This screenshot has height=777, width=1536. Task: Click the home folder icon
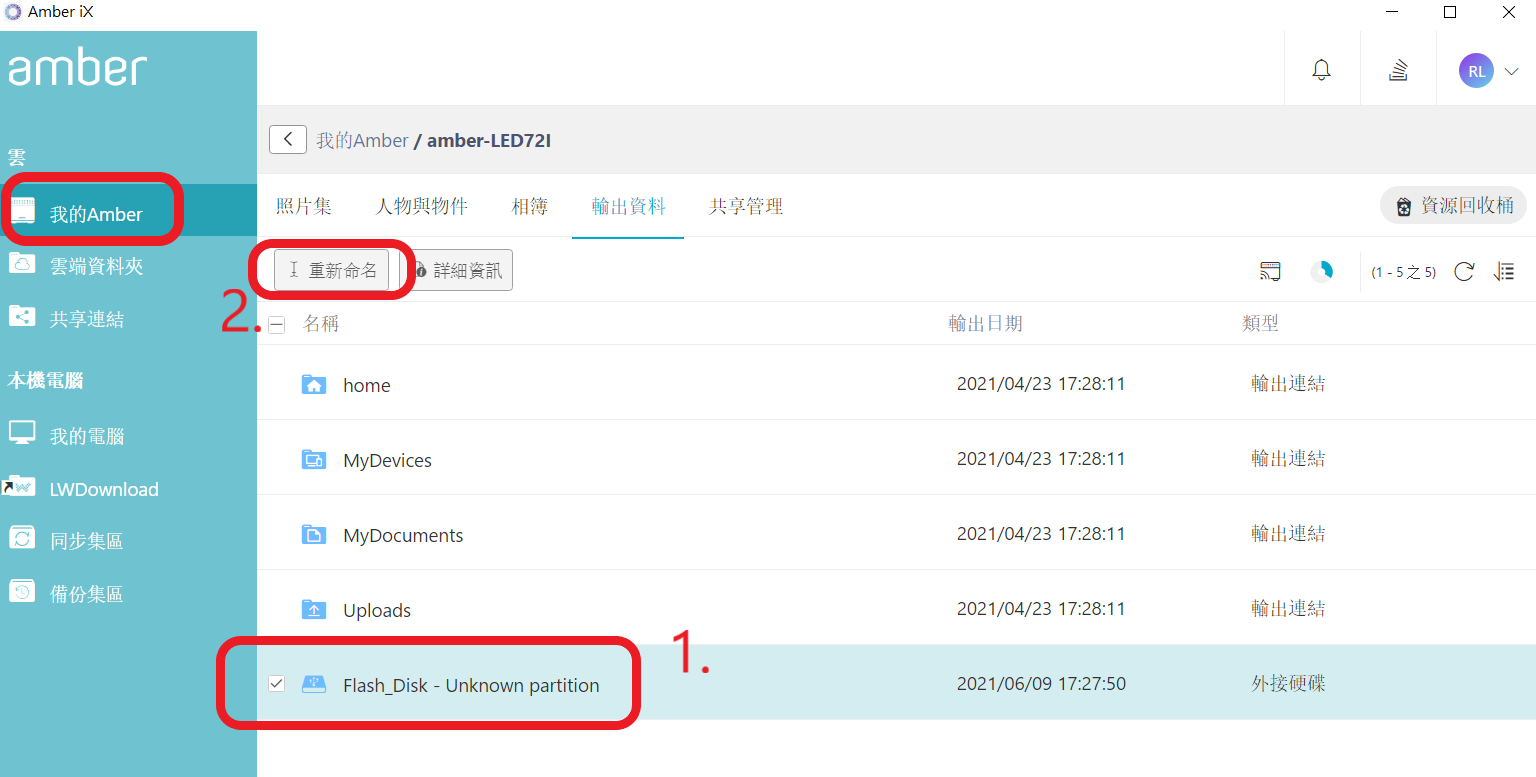(x=314, y=384)
